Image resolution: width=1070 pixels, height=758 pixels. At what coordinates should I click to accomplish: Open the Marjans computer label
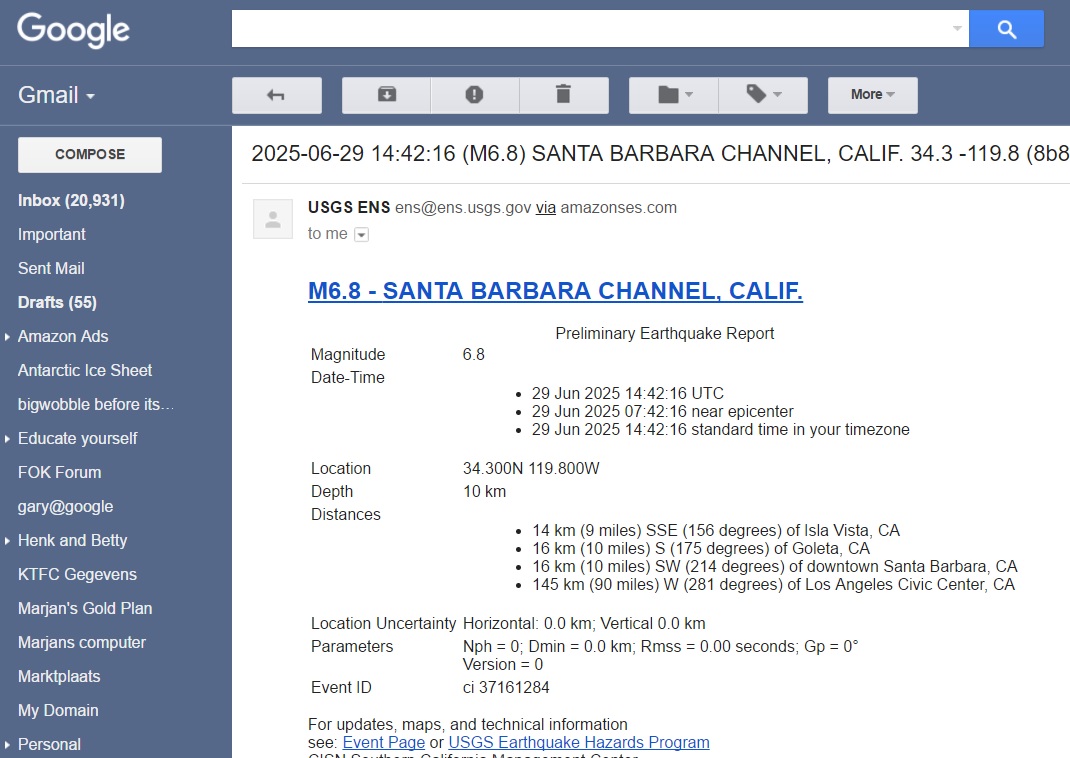click(82, 643)
